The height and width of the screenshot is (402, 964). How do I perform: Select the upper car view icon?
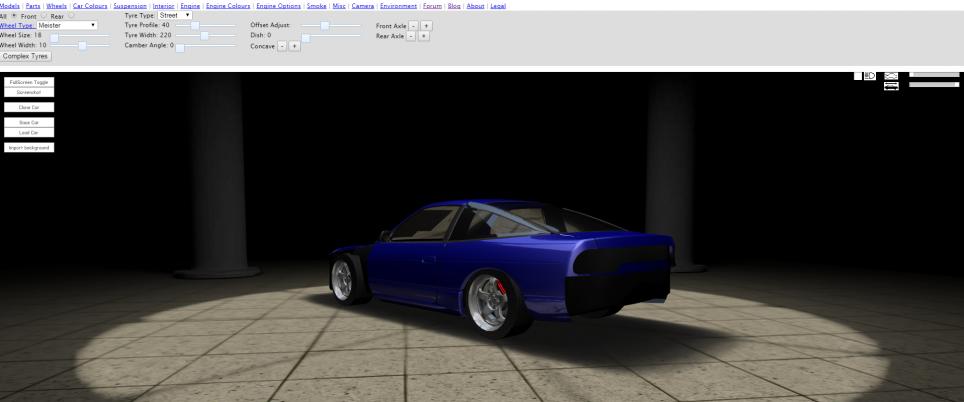coord(891,76)
